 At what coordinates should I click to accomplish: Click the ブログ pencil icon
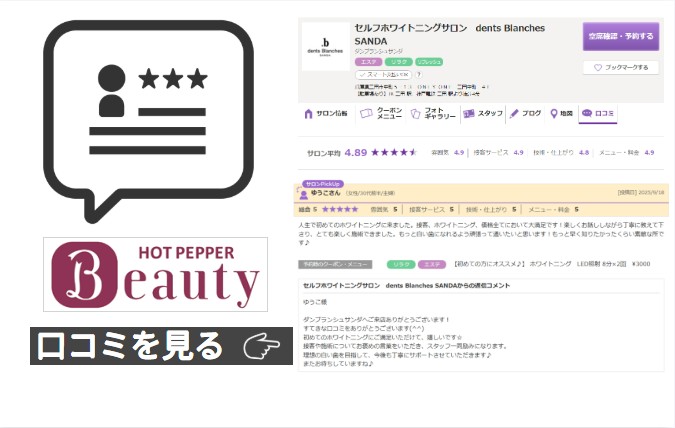(x=514, y=114)
